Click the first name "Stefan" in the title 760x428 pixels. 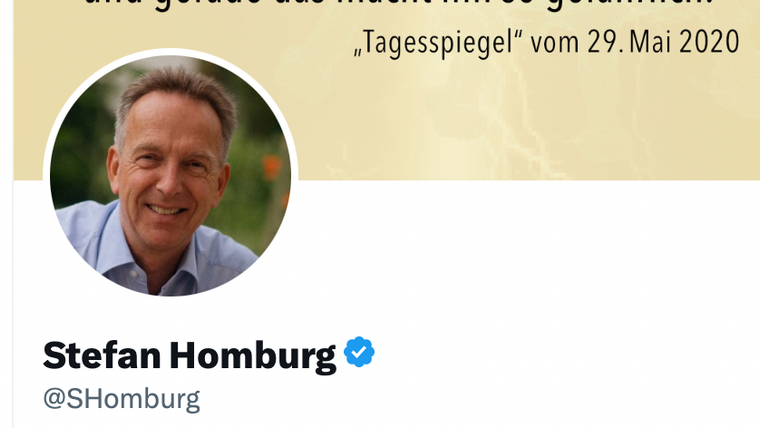tap(102, 356)
